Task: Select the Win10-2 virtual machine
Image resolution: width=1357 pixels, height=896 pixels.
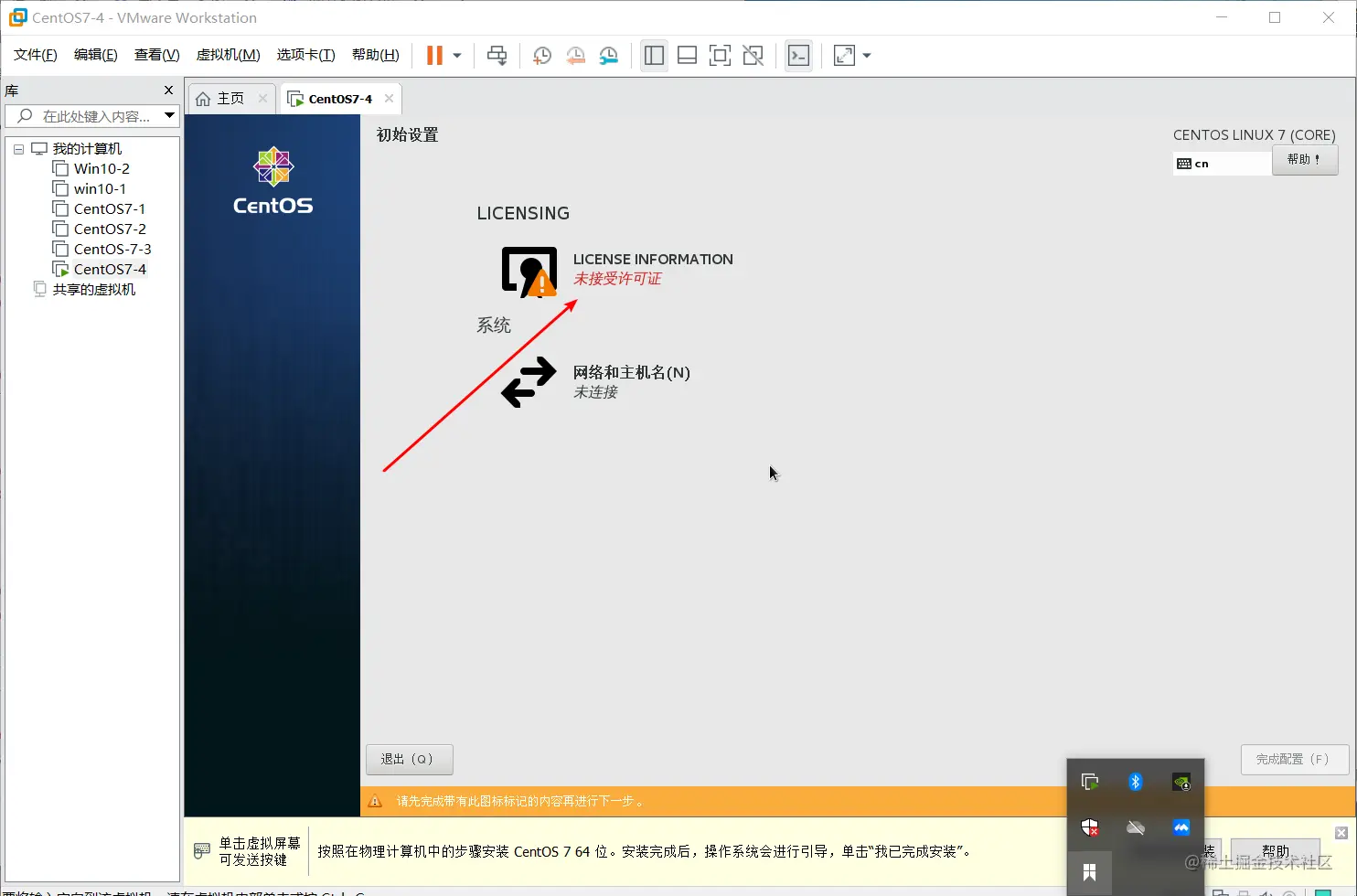Action: click(x=102, y=169)
